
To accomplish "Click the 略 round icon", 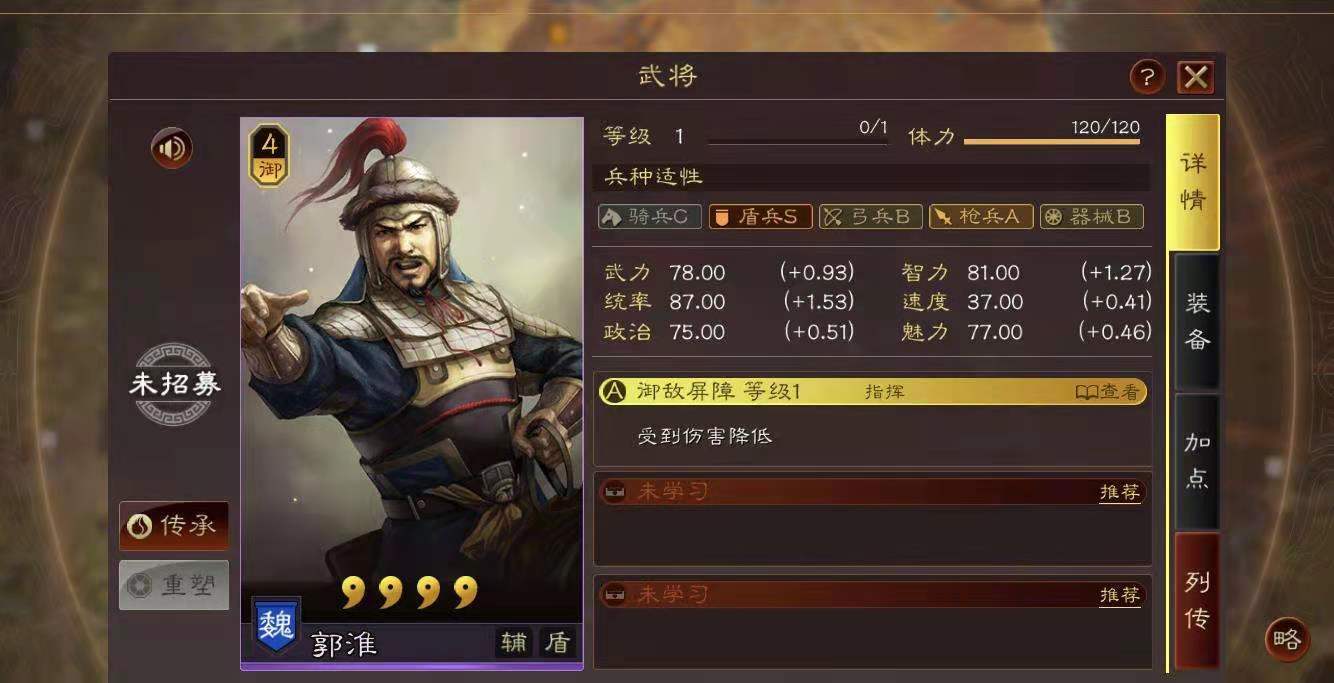I will 1287,638.
